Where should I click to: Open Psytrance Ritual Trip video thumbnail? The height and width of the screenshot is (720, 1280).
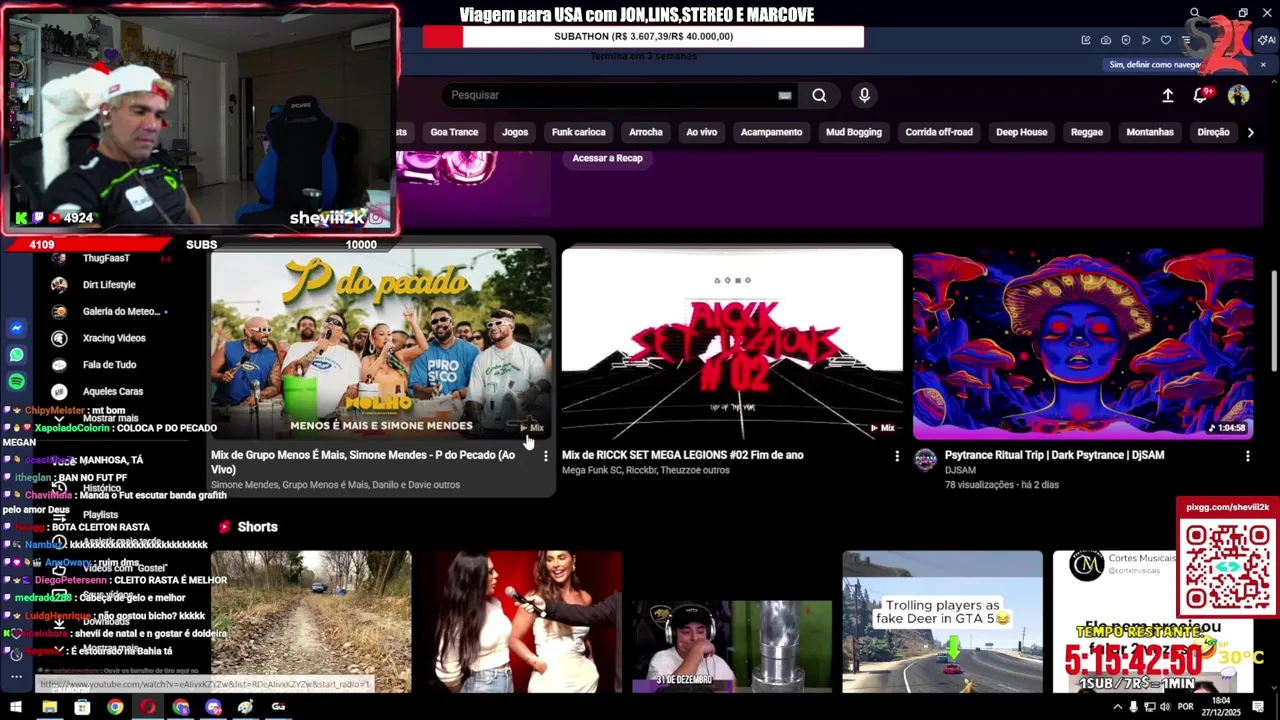(1083, 343)
